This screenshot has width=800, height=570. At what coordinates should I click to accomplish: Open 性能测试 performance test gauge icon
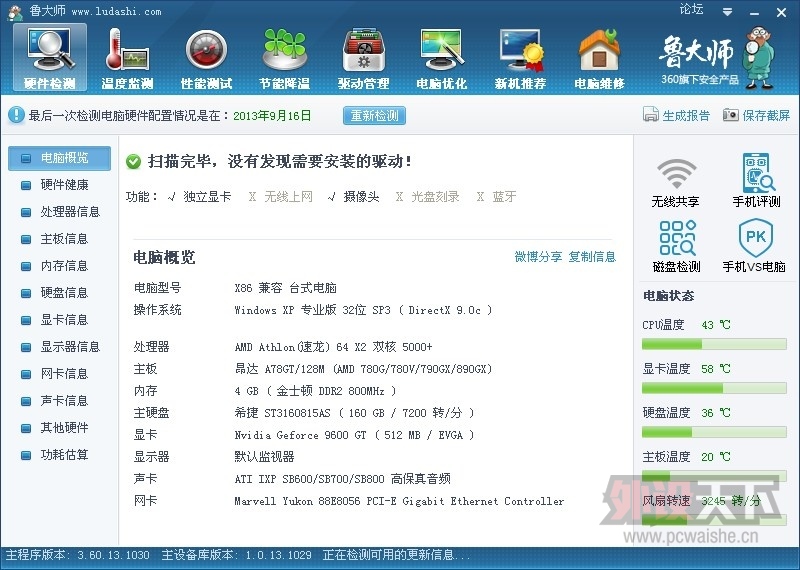(x=206, y=57)
